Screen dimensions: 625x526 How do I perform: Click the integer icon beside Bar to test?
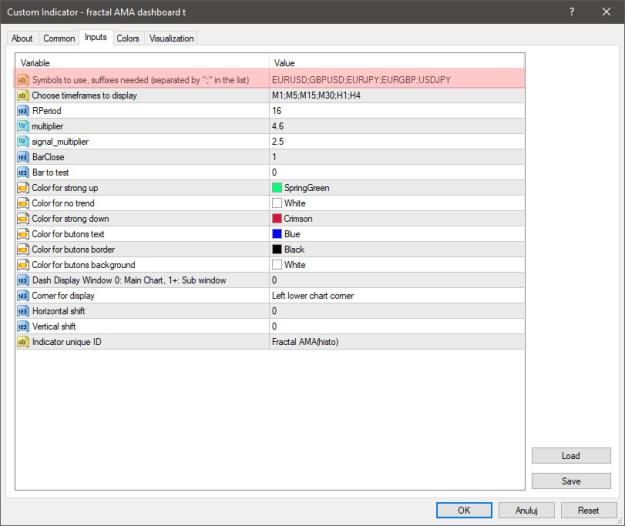pyautogui.click(x=23, y=173)
